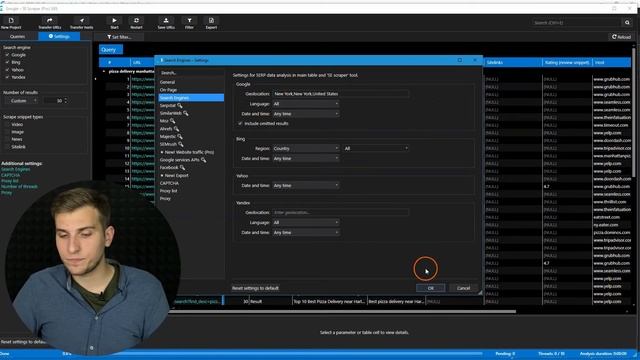Viewport: 640px width, 360px height.
Task: Open the Bing Date and time dropdown
Action: (x=306, y=158)
